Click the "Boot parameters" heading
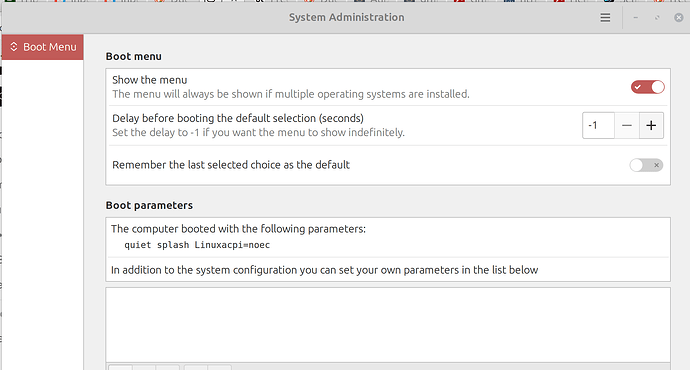This screenshot has width=690, height=370. (149, 205)
